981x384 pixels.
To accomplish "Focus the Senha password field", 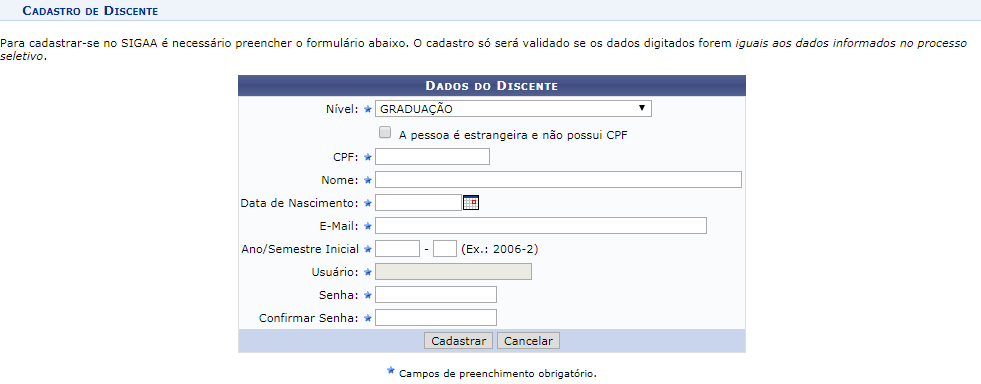I will (436, 295).
